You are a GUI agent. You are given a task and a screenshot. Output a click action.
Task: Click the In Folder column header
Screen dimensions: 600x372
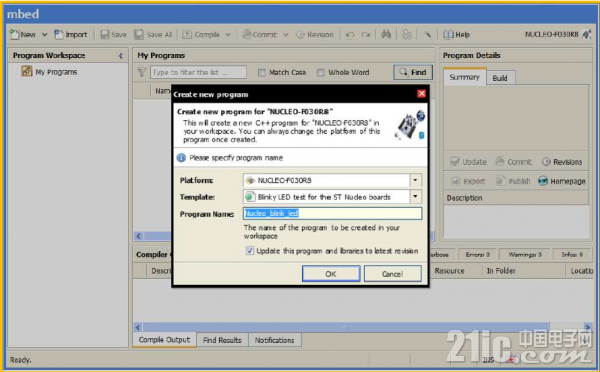(x=501, y=271)
